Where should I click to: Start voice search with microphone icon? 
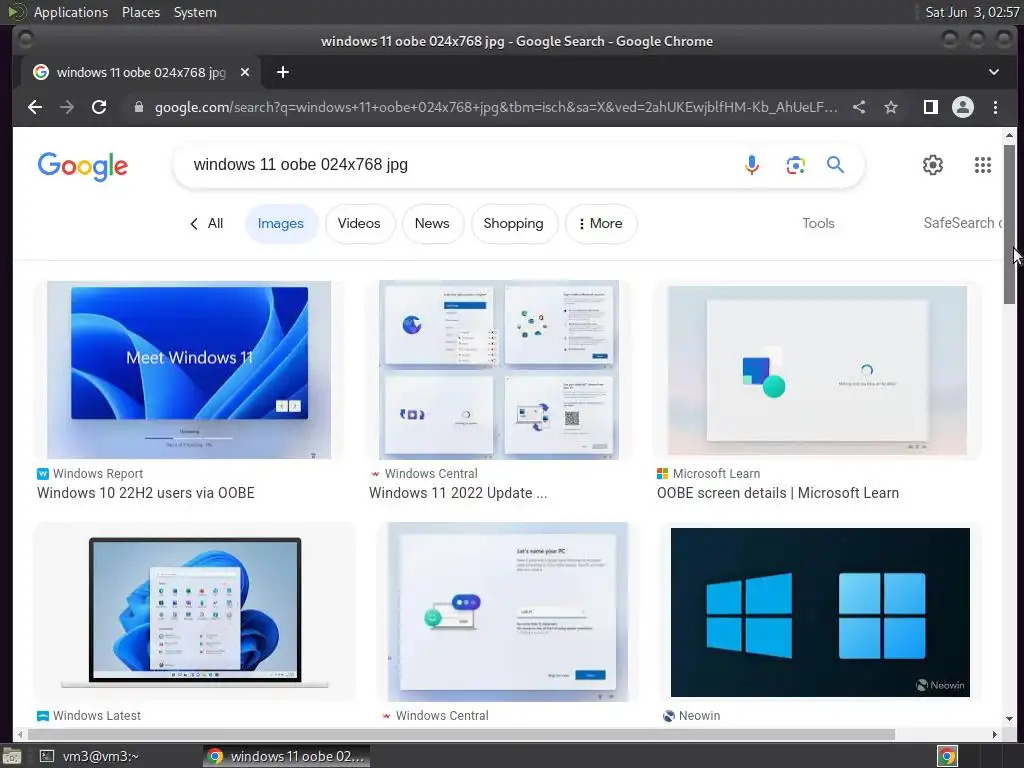coord(752,165)
